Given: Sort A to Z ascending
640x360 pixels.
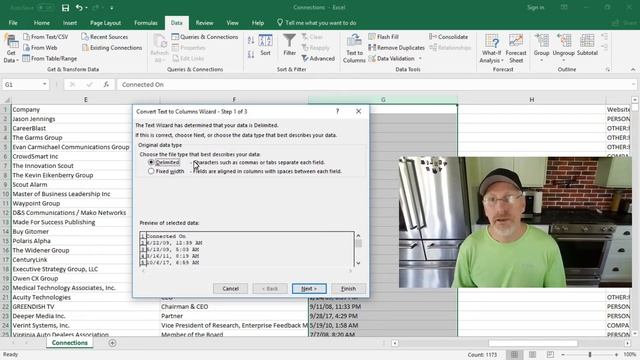Looking at the screenshot, I should pyautogui.click(x=251, y=40).
